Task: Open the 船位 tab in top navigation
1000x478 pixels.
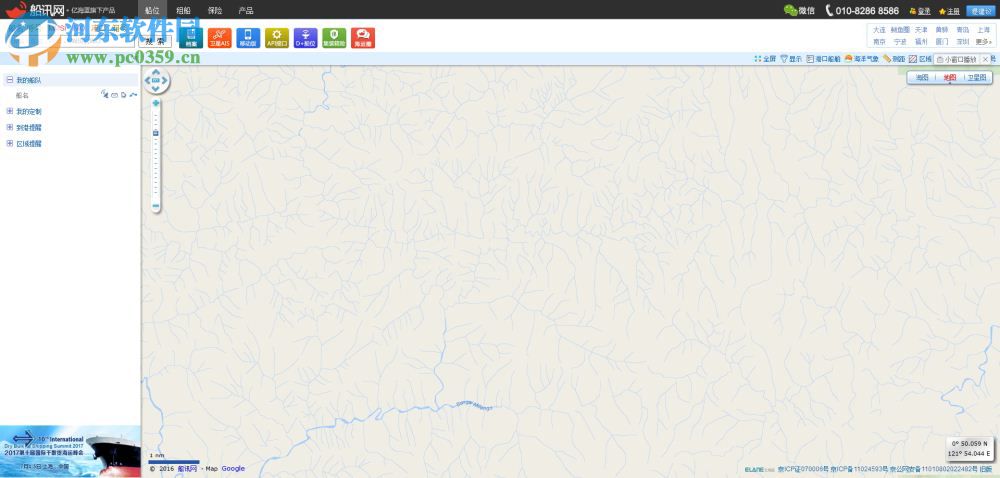Action: tap(152, 10)
